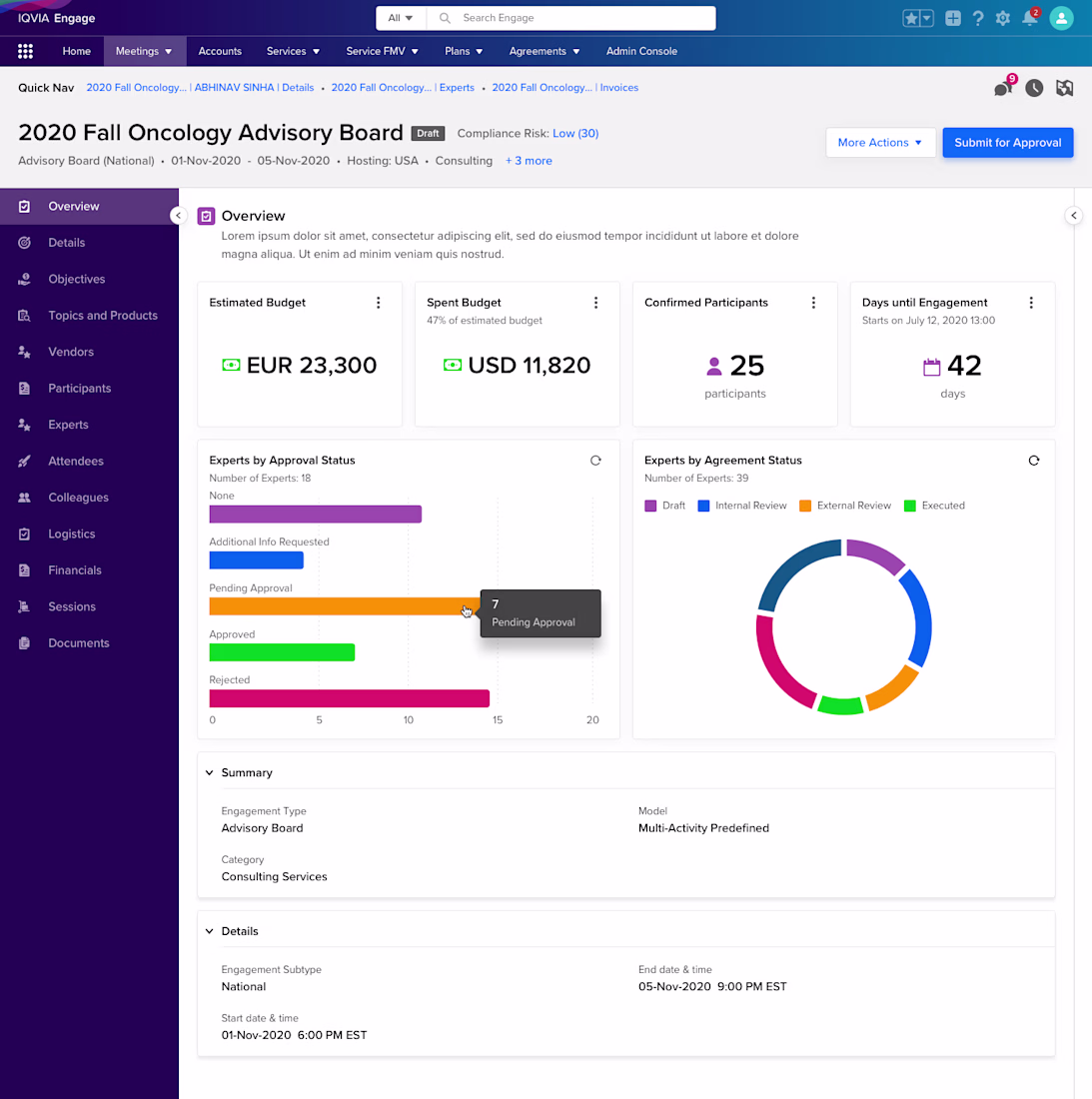
Task: Open the notifications bell icon
Action: click(1030, 18)
